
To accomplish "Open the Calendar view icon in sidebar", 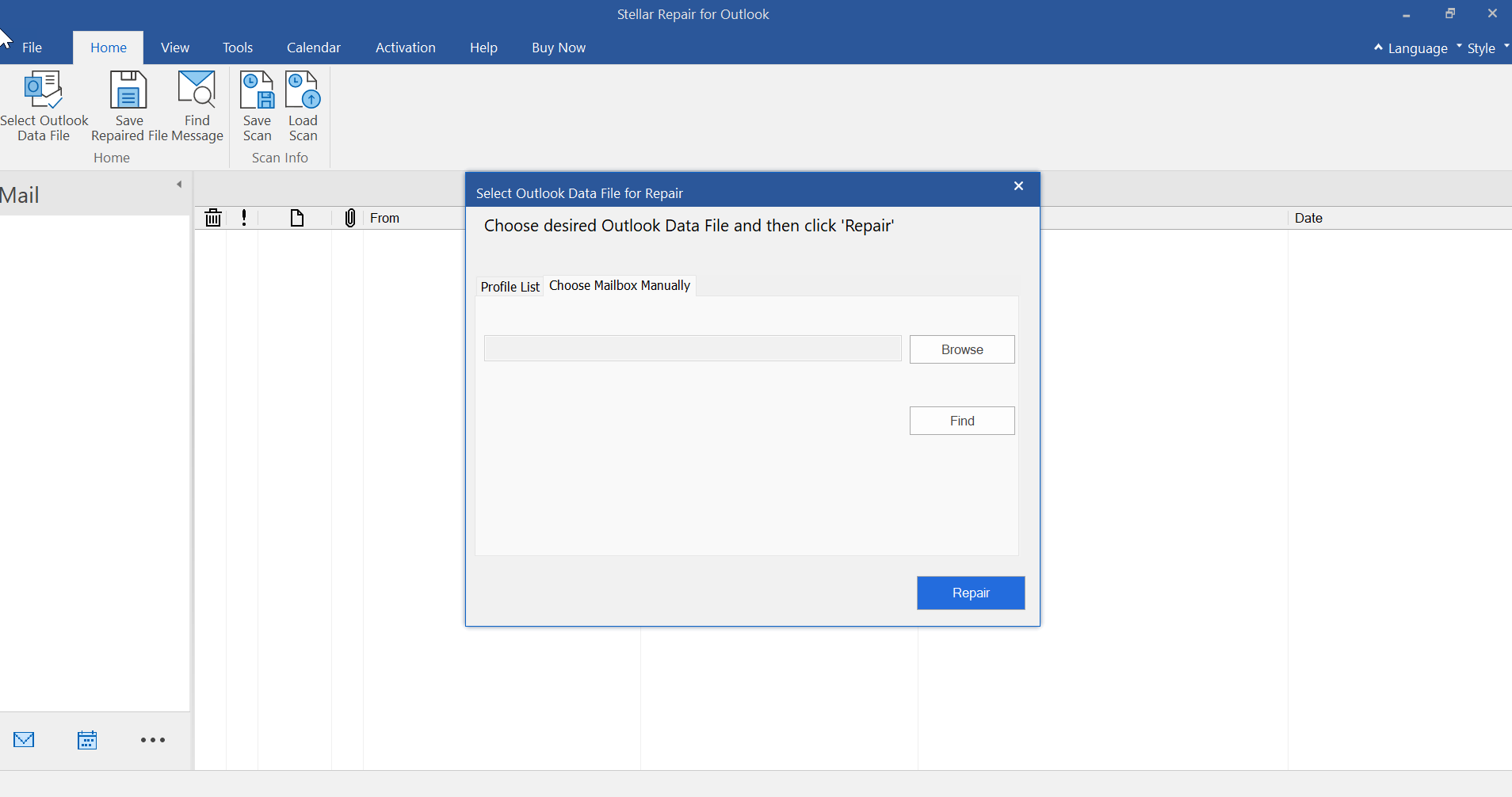I will [87, 740].
